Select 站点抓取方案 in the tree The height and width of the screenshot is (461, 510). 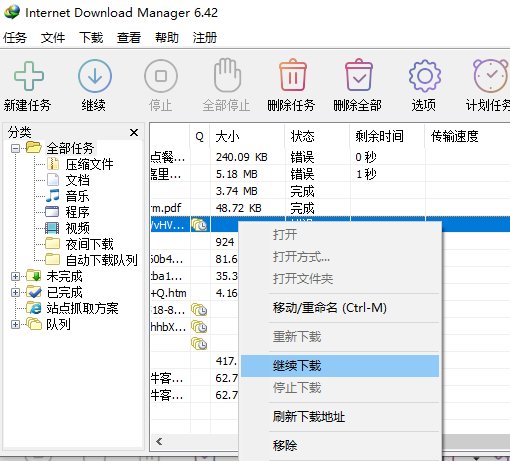[x=82, y=308]
